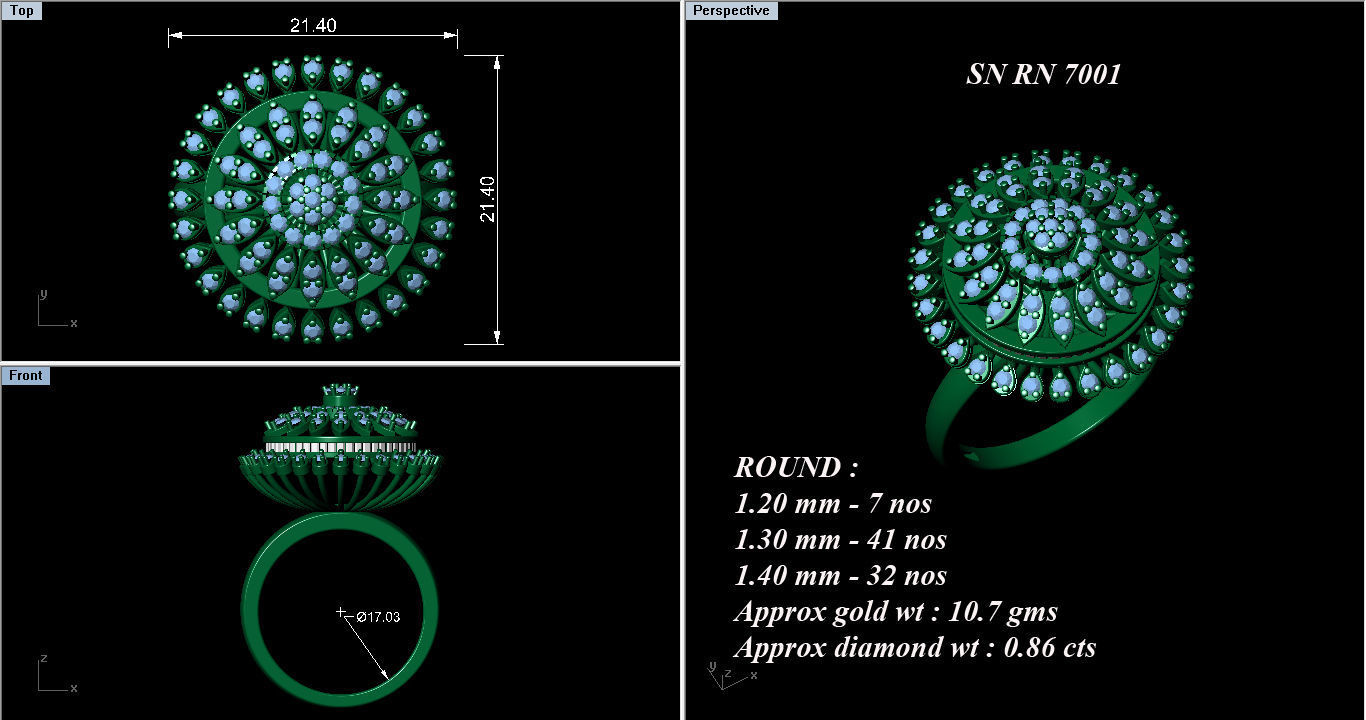Select the 1.40 mm - 32 nos line
Screen dimensions: 1366x720
840,575
